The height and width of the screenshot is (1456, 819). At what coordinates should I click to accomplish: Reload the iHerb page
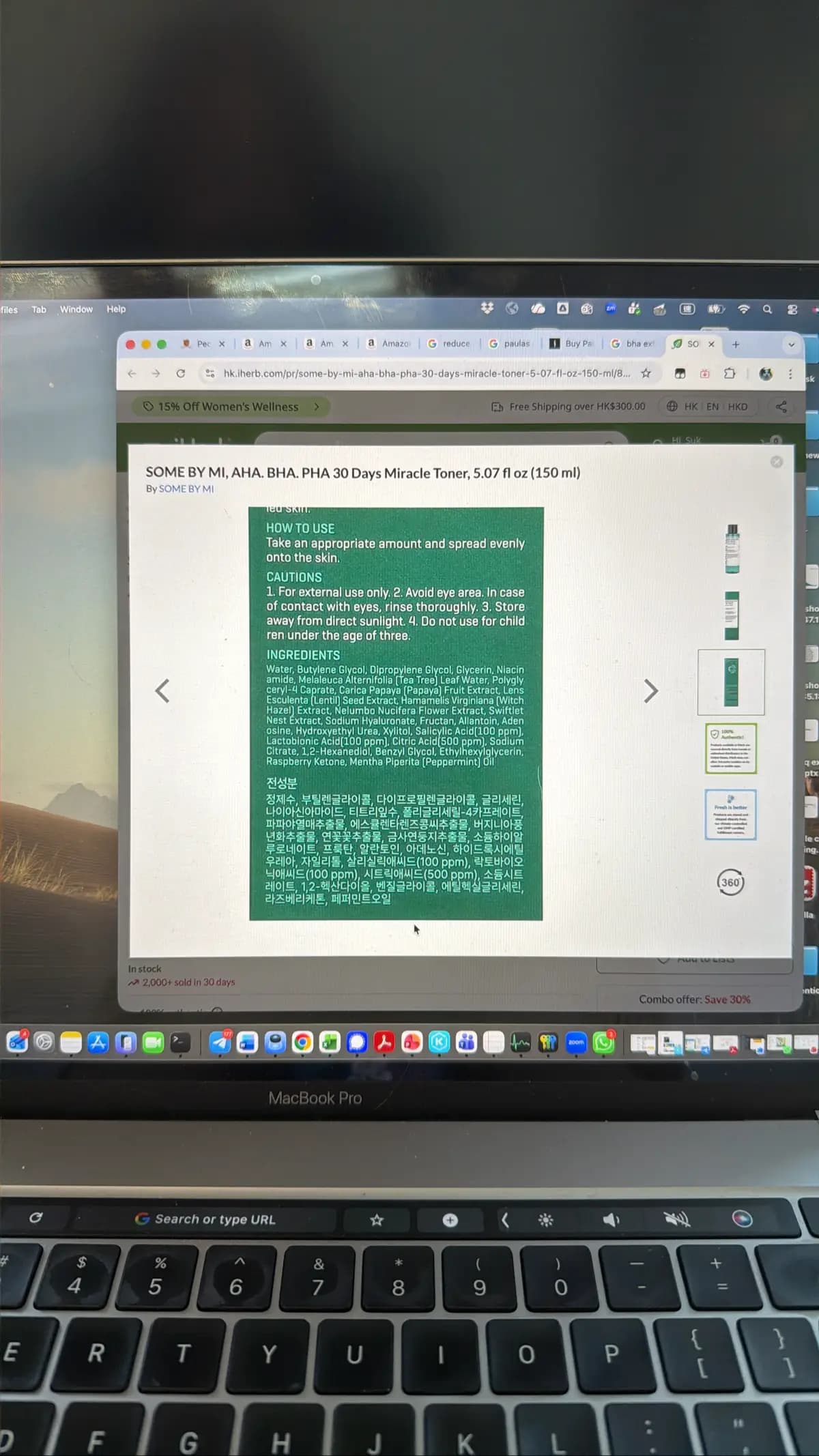[180, 373]
